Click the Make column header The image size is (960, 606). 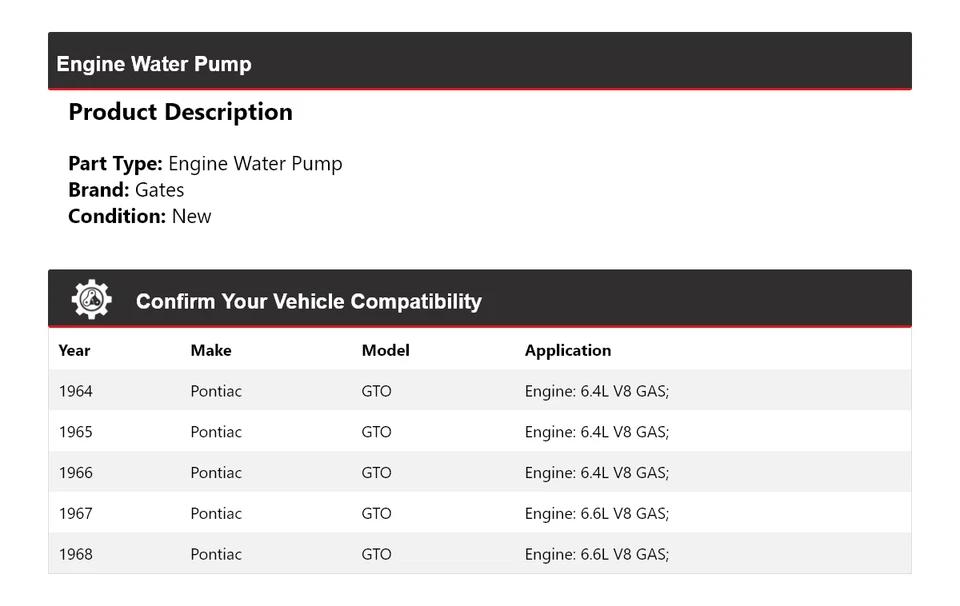coord(211,350)
